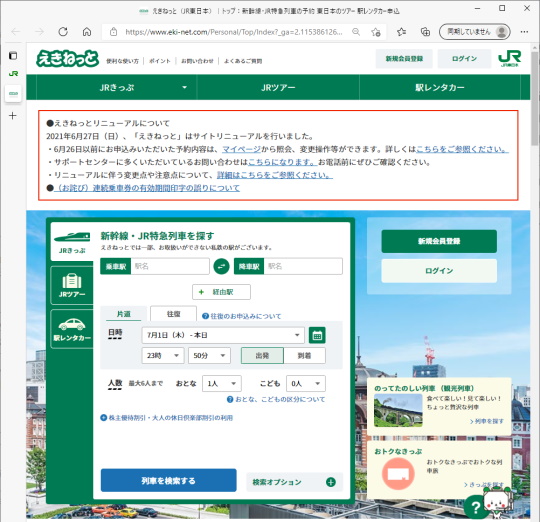The width and height of the screenshot is (540, 522).
Task: Open お問い合わせ header link
Action: (x=197, y=61)
